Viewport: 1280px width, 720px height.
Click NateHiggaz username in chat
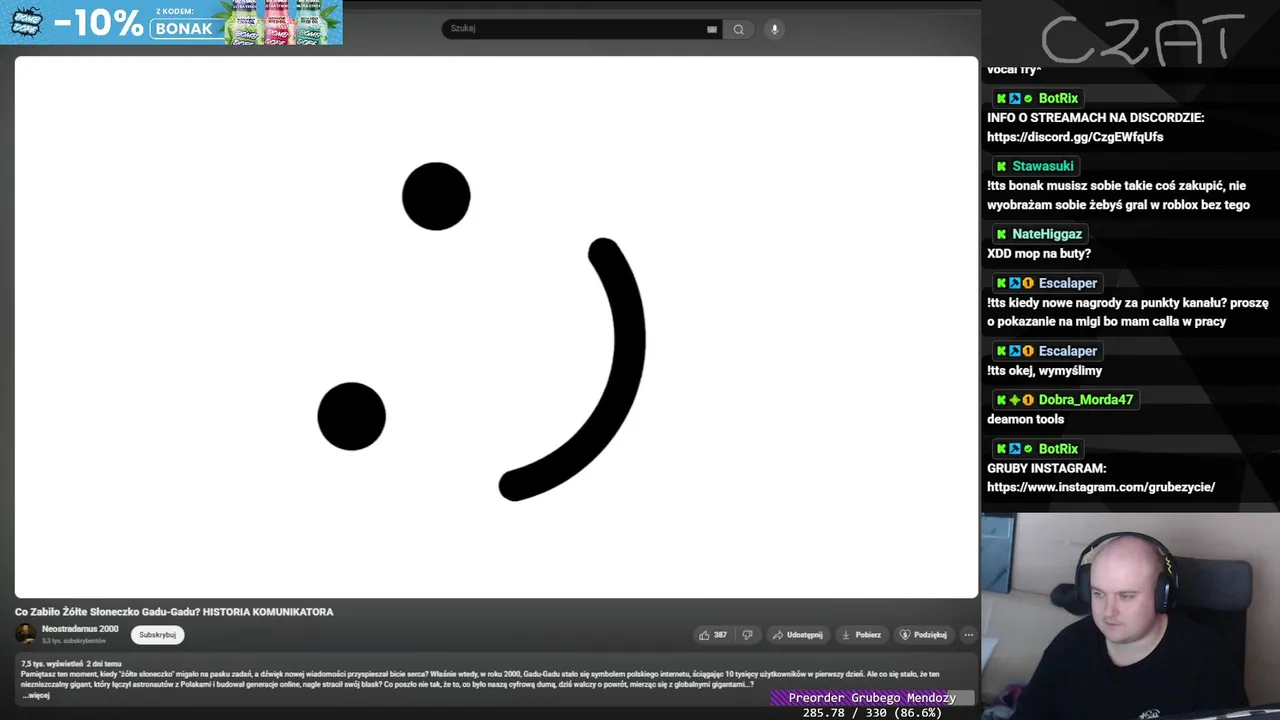[1047, 234]
